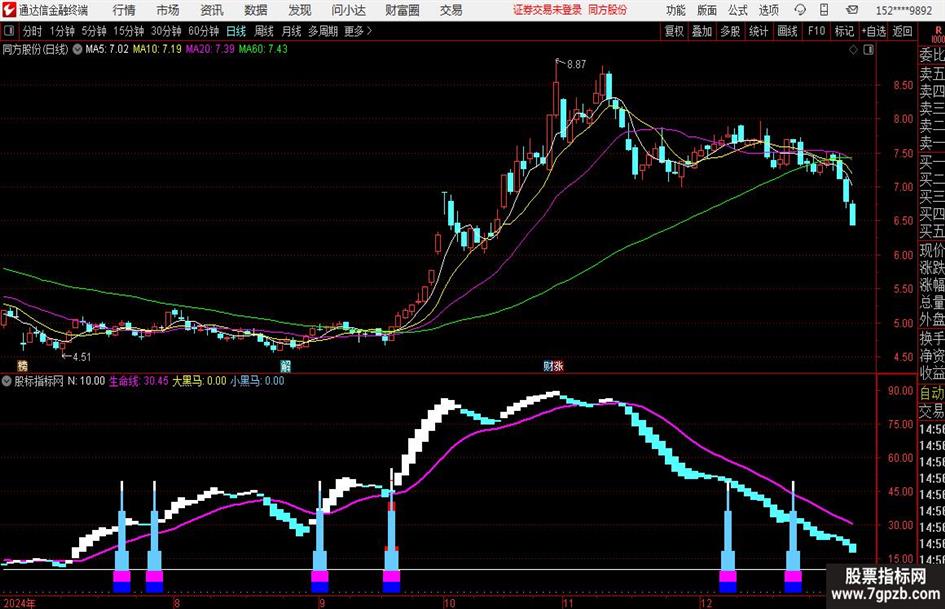This screenshot has height=609, width=945.
Task: Click the 8.87 high price label
Action: tap(576, 65)
